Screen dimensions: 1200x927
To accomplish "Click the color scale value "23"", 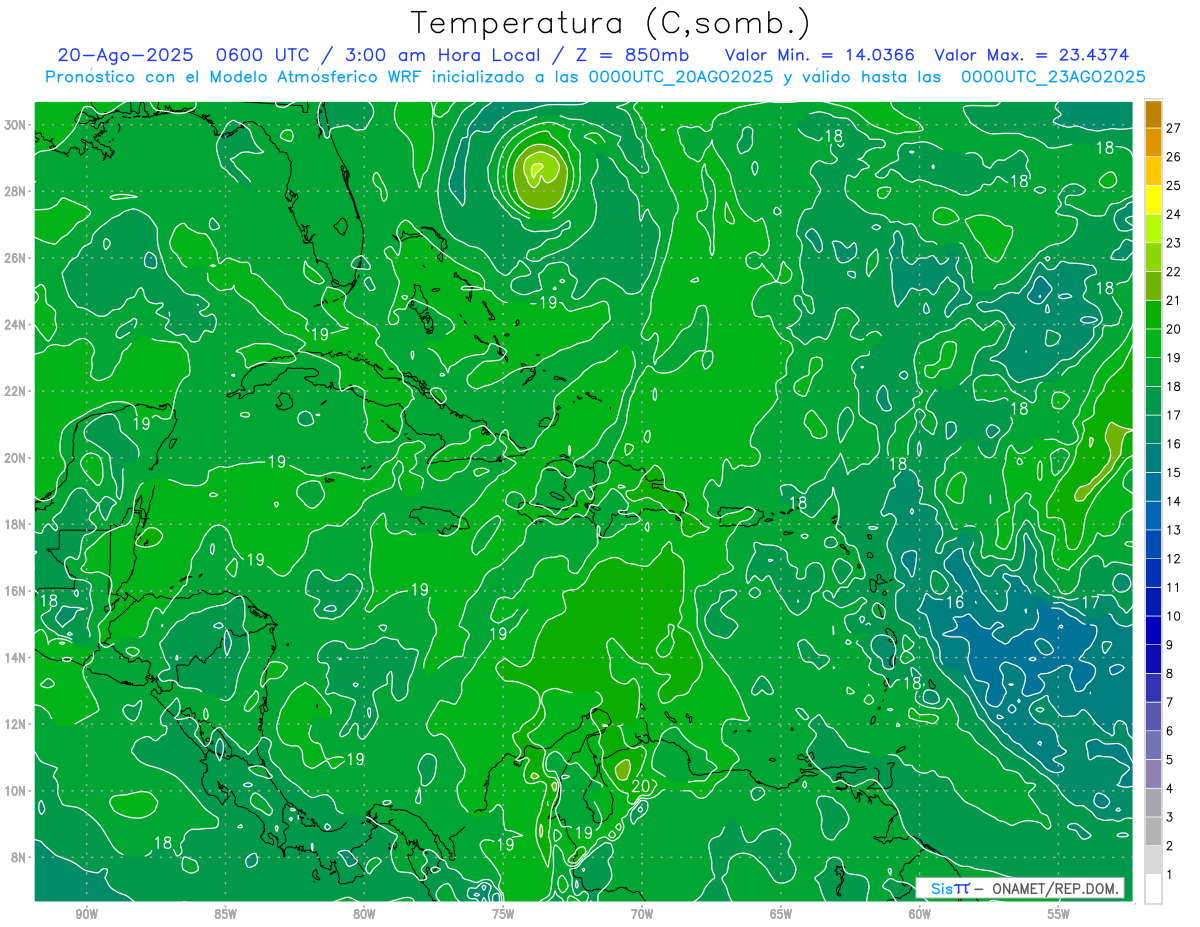I will point(1173,243).
